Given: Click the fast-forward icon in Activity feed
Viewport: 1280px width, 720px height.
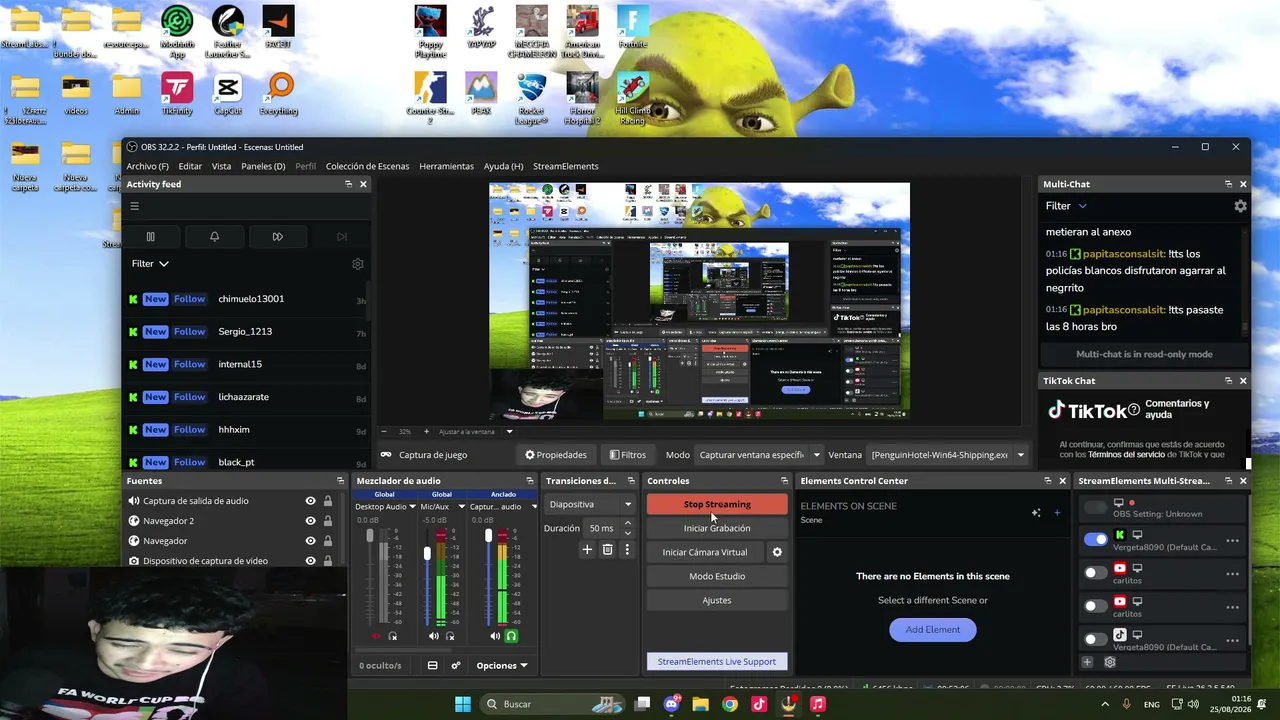Looking at the screenshot, I should [277, 237].
